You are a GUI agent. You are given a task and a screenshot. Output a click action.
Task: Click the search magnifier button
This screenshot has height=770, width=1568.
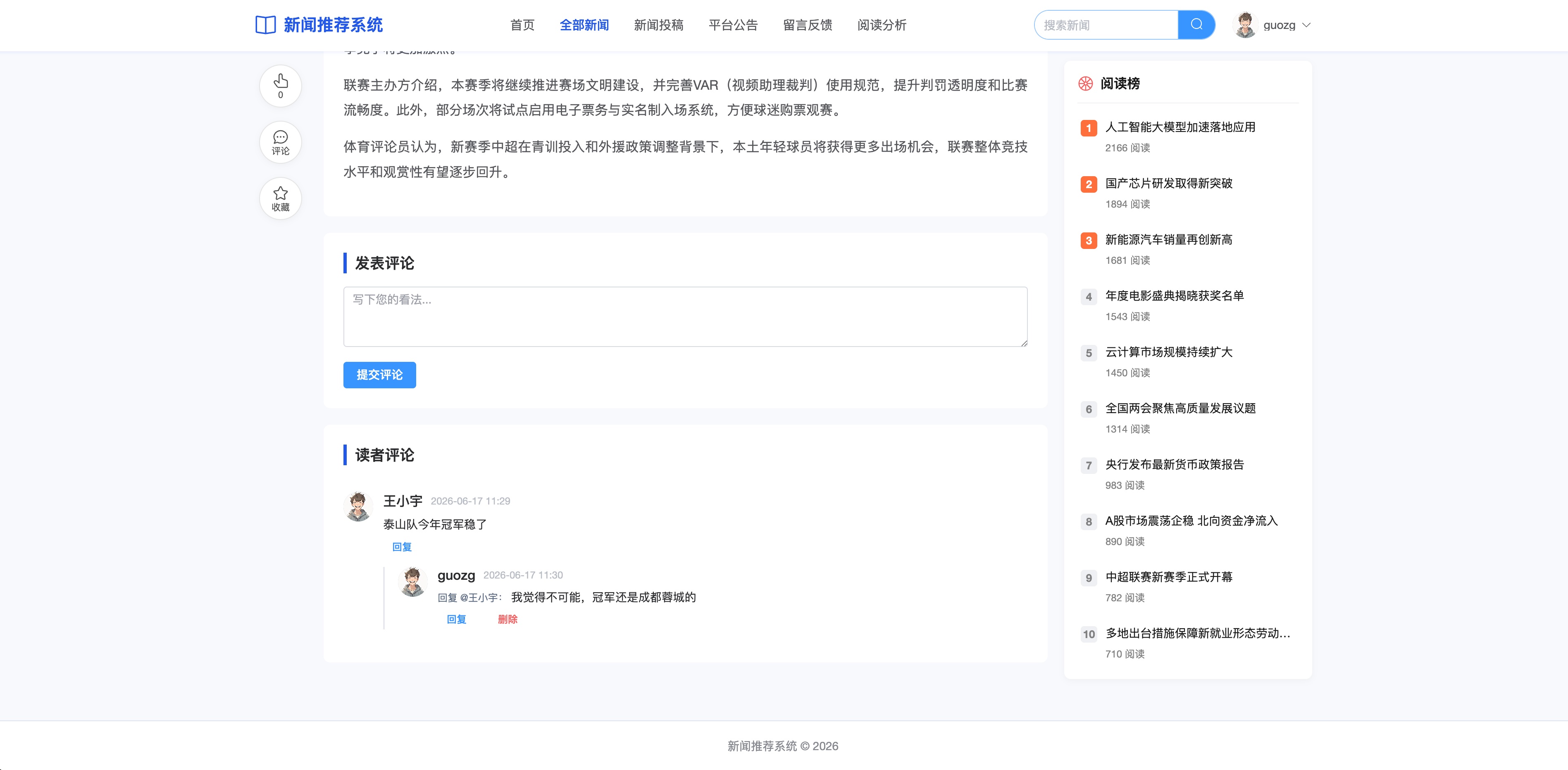1196,25
